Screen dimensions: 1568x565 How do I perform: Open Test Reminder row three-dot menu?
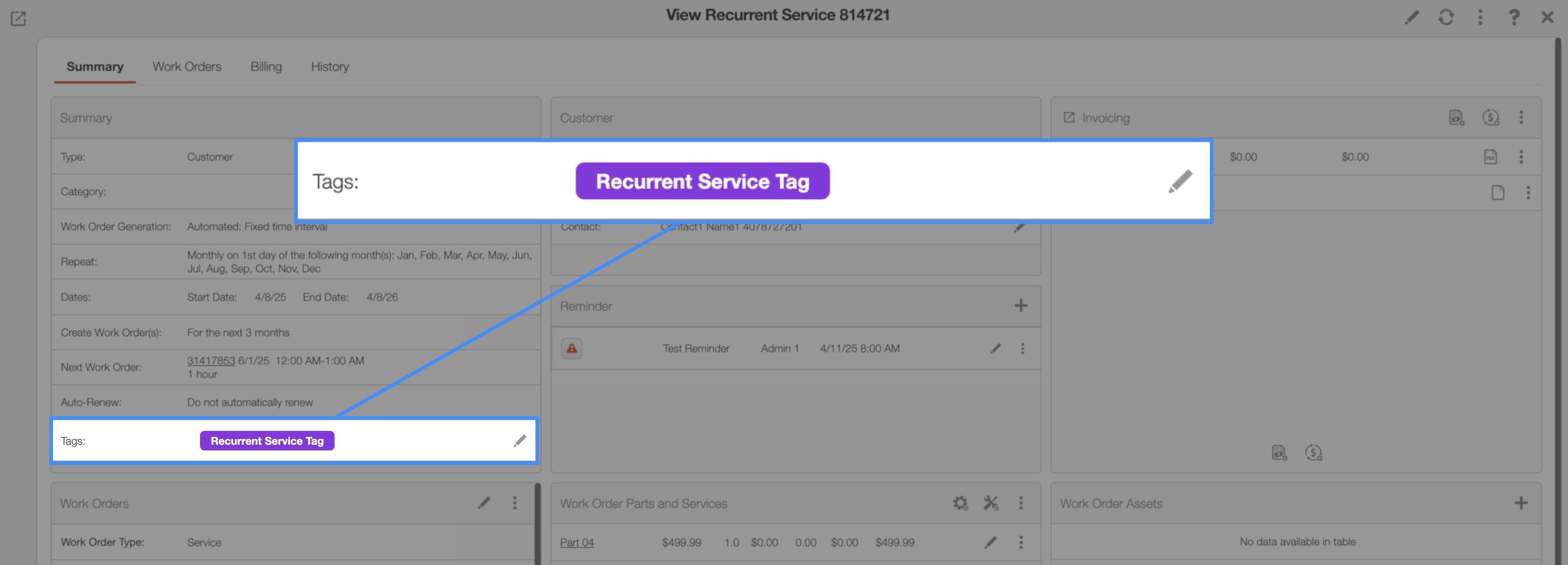tap(1022, 348)
